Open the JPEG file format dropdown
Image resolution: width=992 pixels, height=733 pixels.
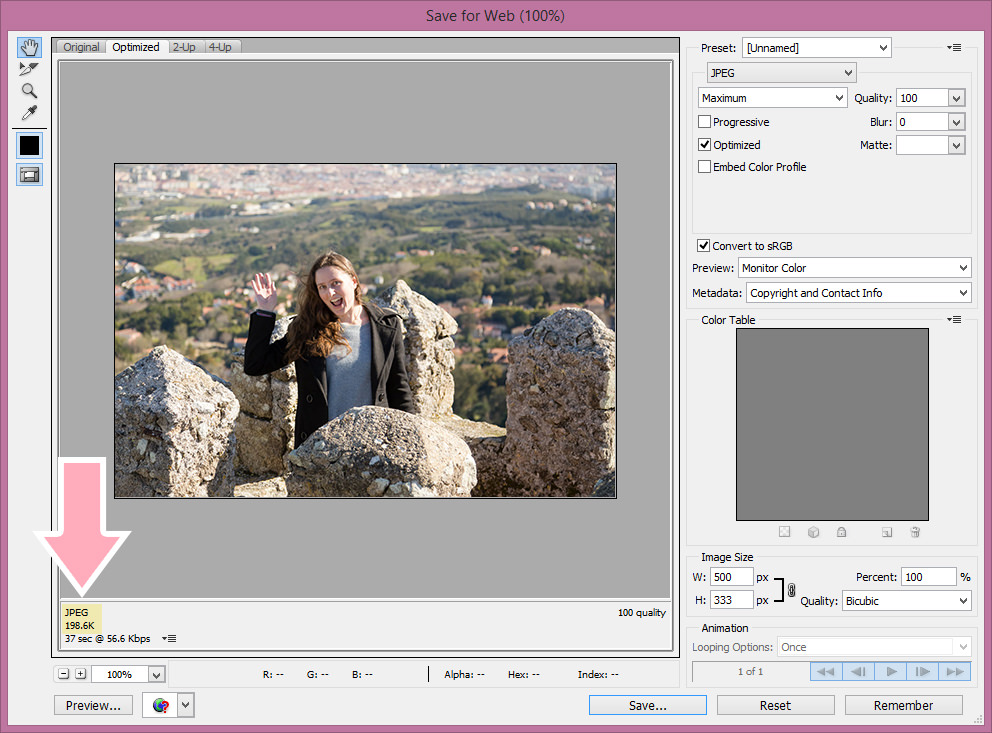781,73
